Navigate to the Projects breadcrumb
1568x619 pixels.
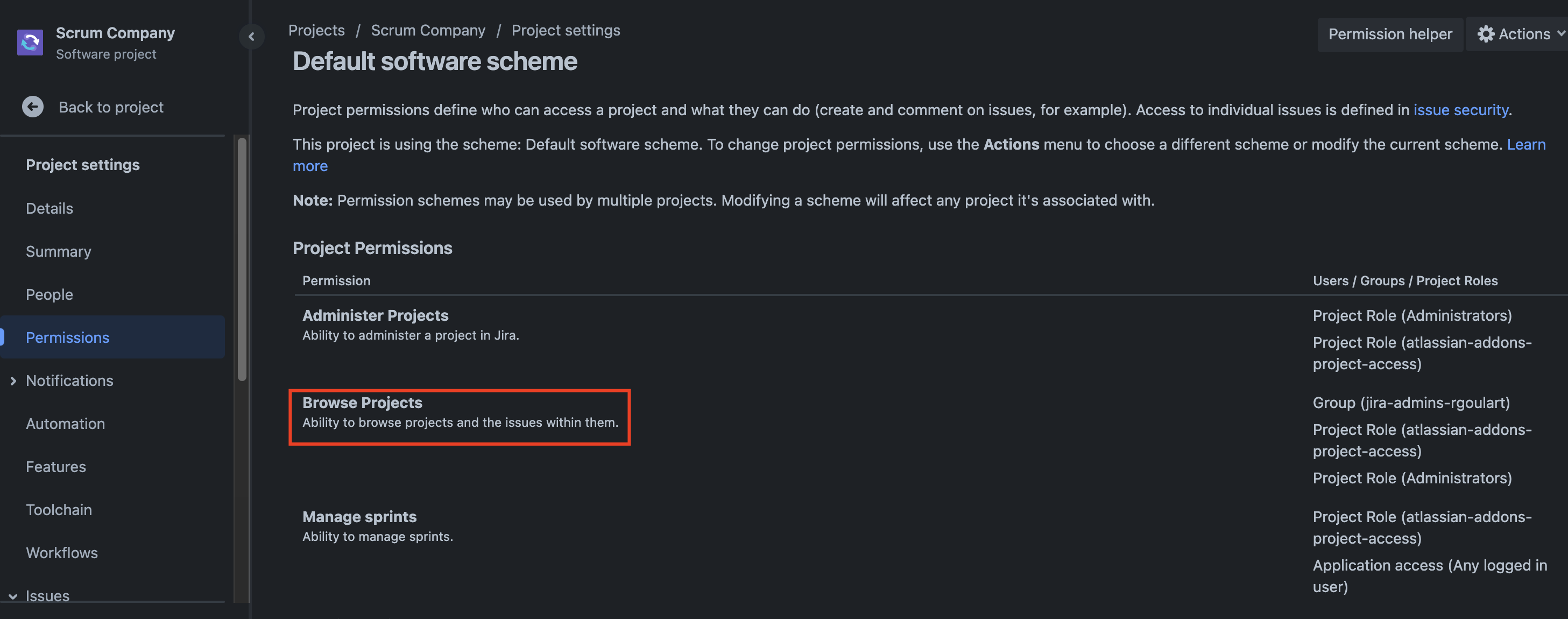click(x=316, y=30)
